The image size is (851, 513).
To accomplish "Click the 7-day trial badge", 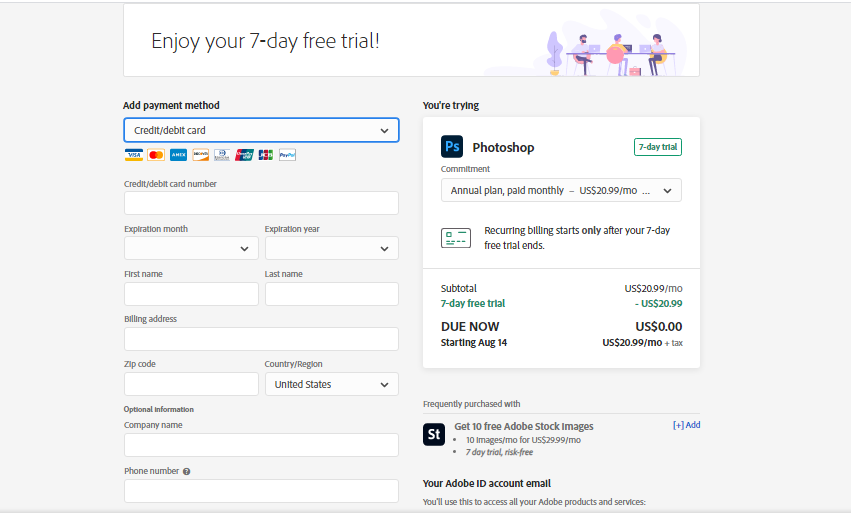I will [x=658, y=147].
